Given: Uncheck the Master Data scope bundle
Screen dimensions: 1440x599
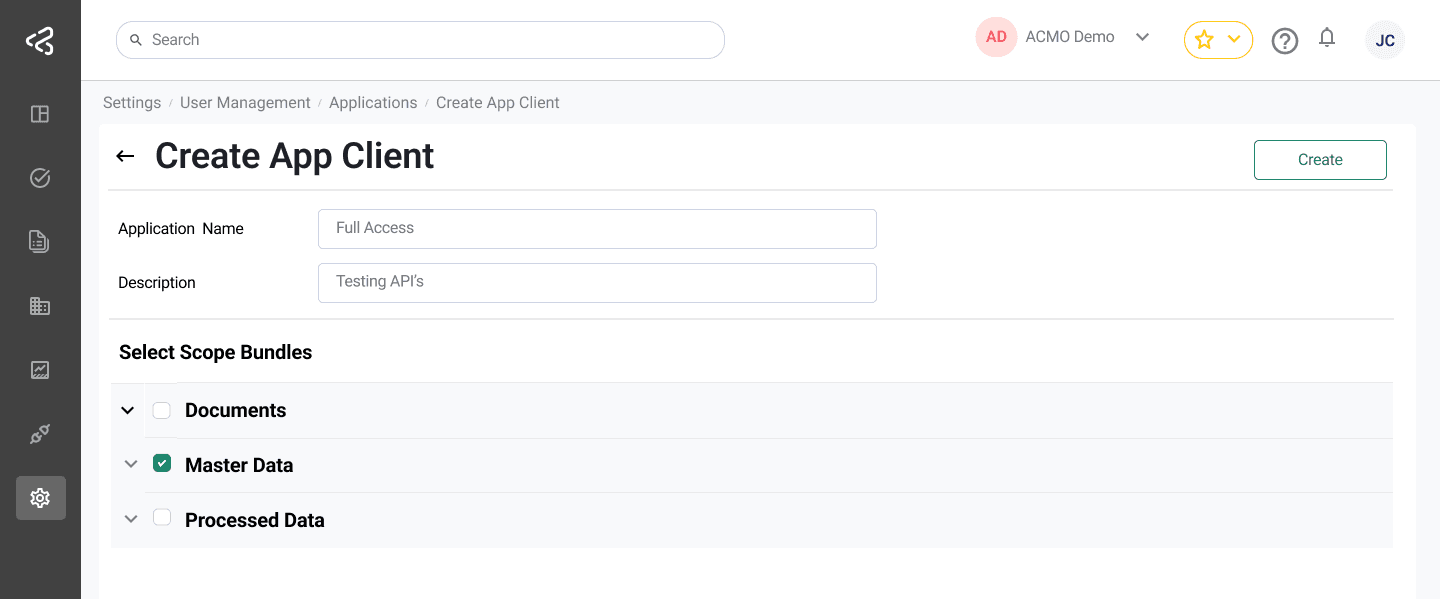Looking at the screenshot, I should [162, 463].
